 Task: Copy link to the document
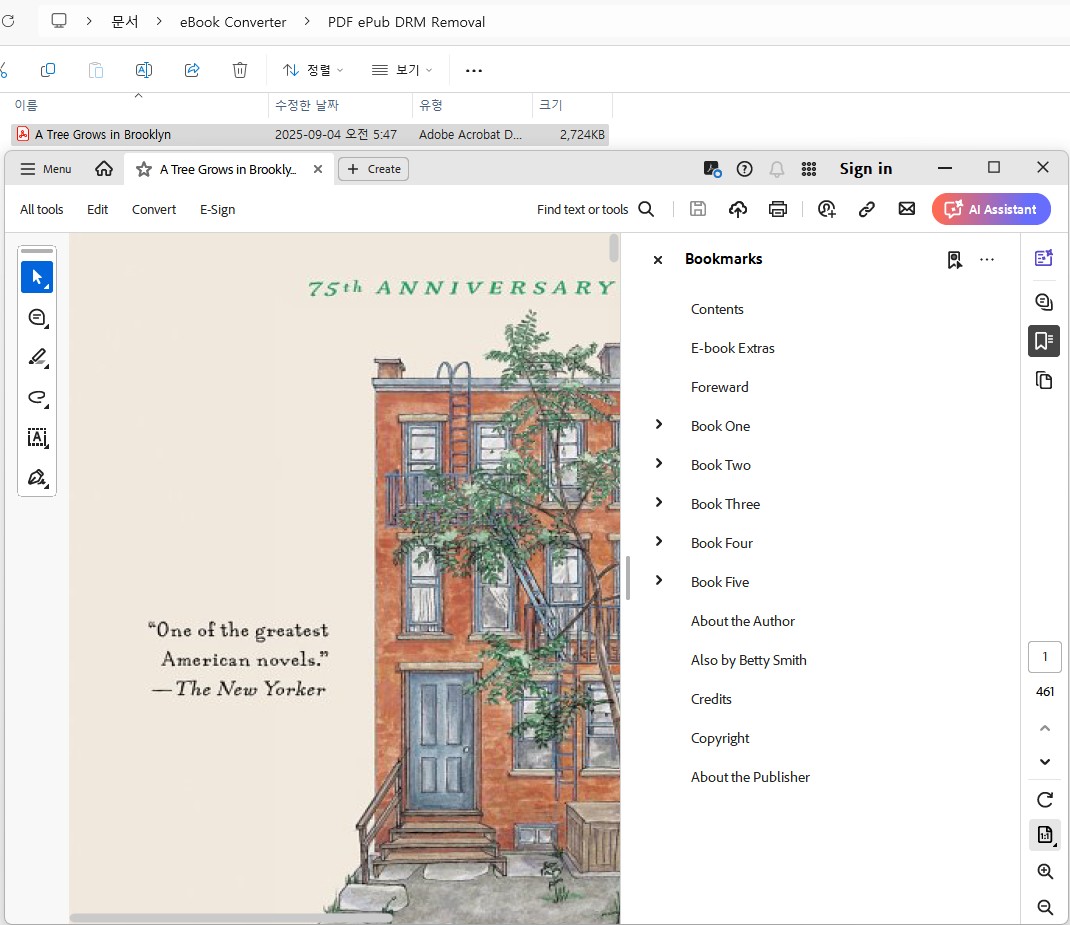click(867, 209)
